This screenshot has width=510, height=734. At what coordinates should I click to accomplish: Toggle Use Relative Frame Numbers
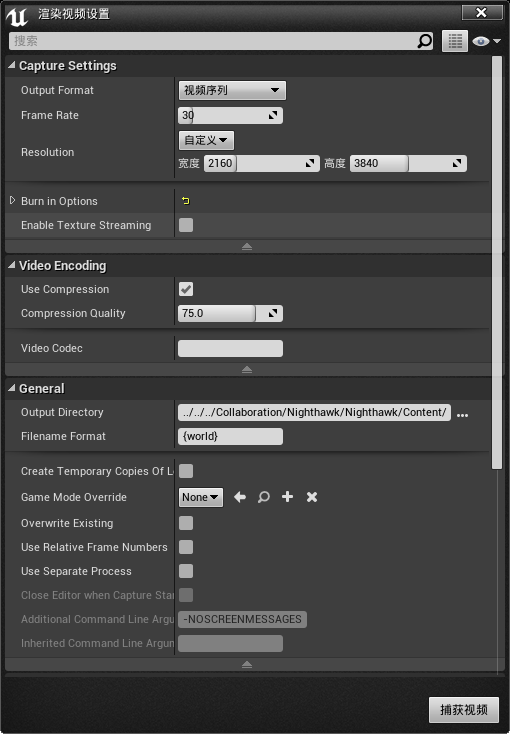pos(186,547)
